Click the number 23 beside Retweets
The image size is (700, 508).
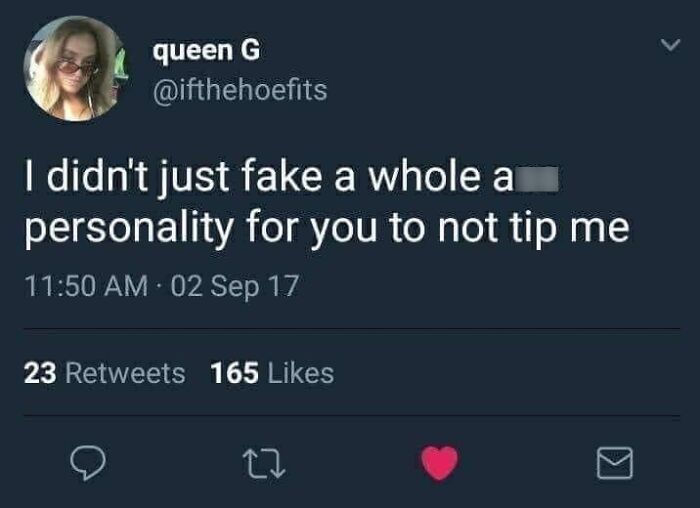pos(40,373)
